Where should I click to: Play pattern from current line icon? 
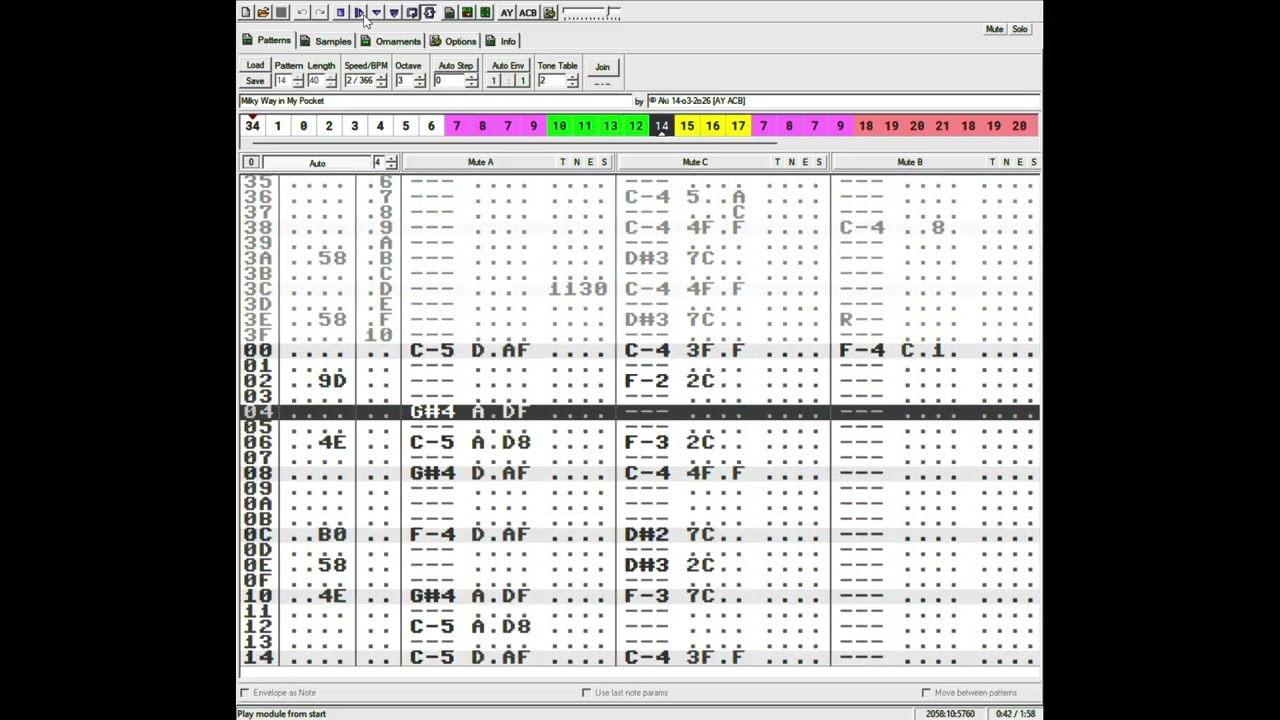coord(376,12)
